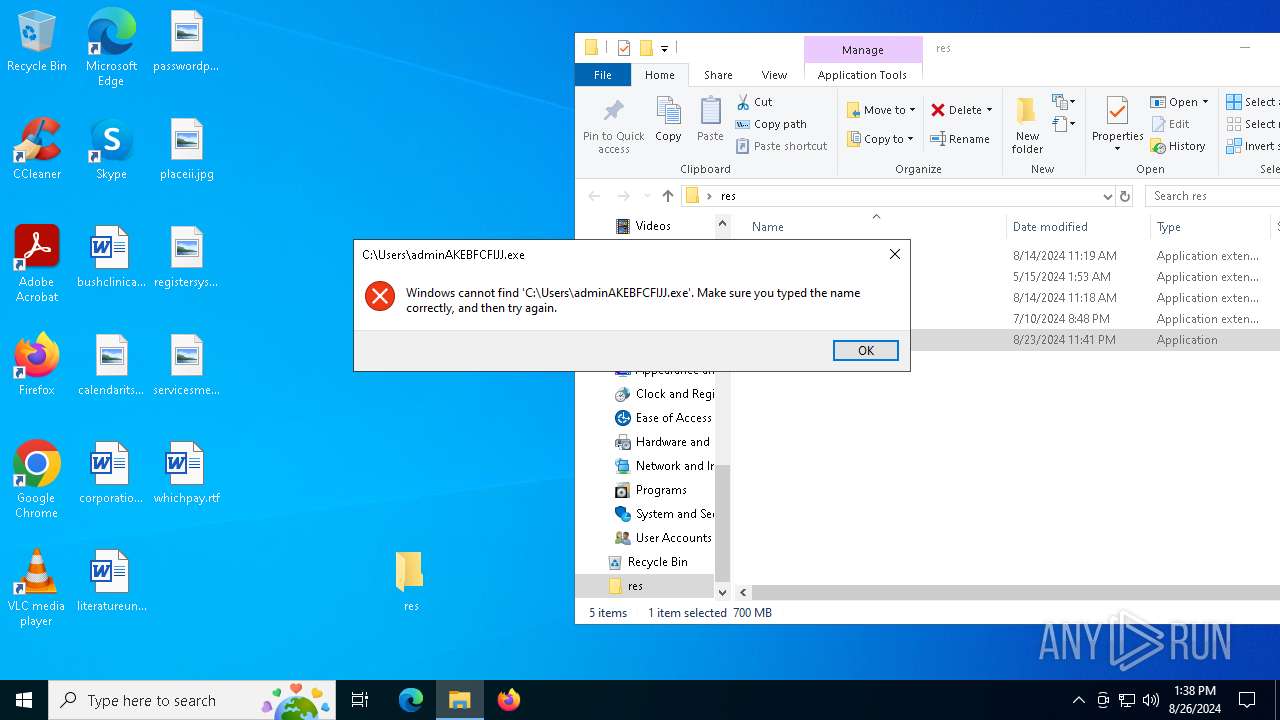Click Paste shortcut in ribbon
Viewport: 1280px width, 720px height.
(781, 146)
